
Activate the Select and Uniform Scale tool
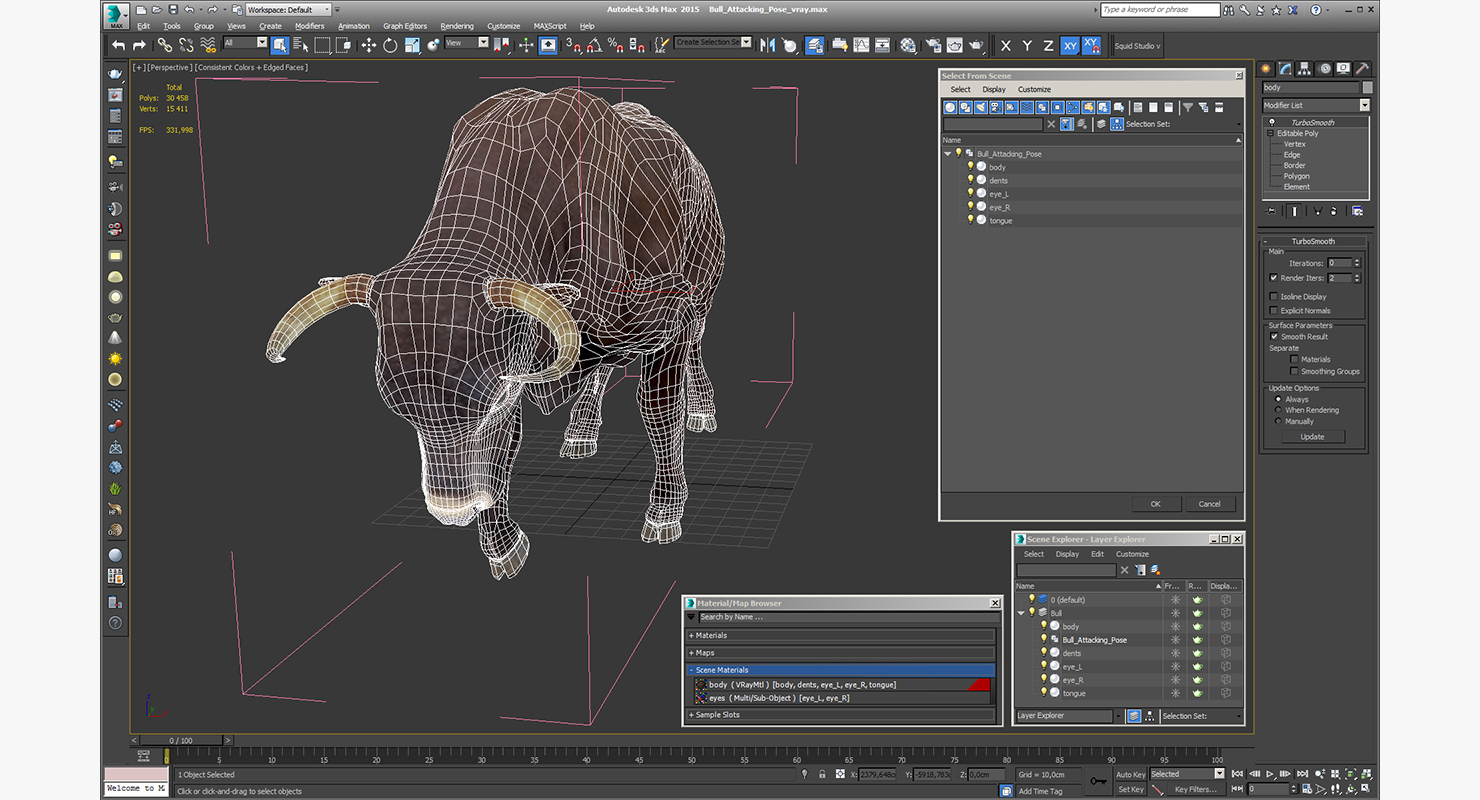click(411, 45)
